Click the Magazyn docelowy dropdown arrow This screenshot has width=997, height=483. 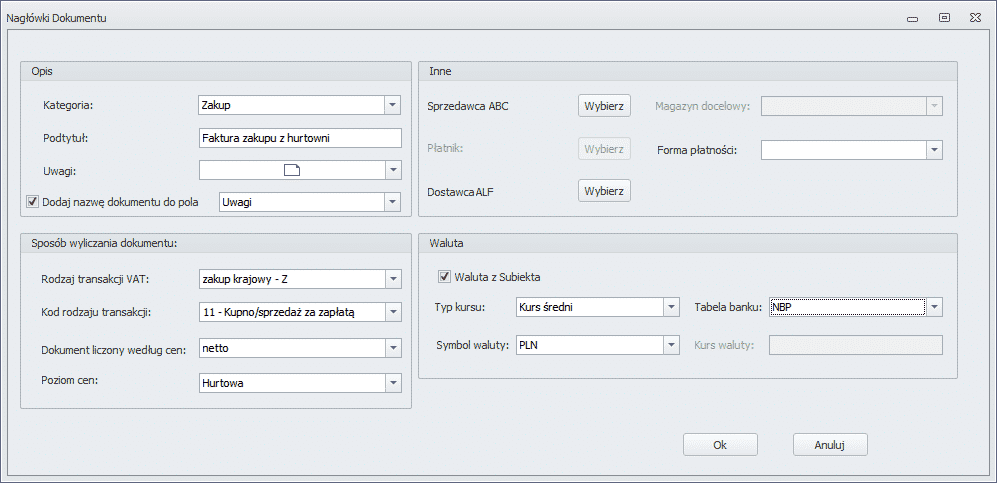(934, 105)
